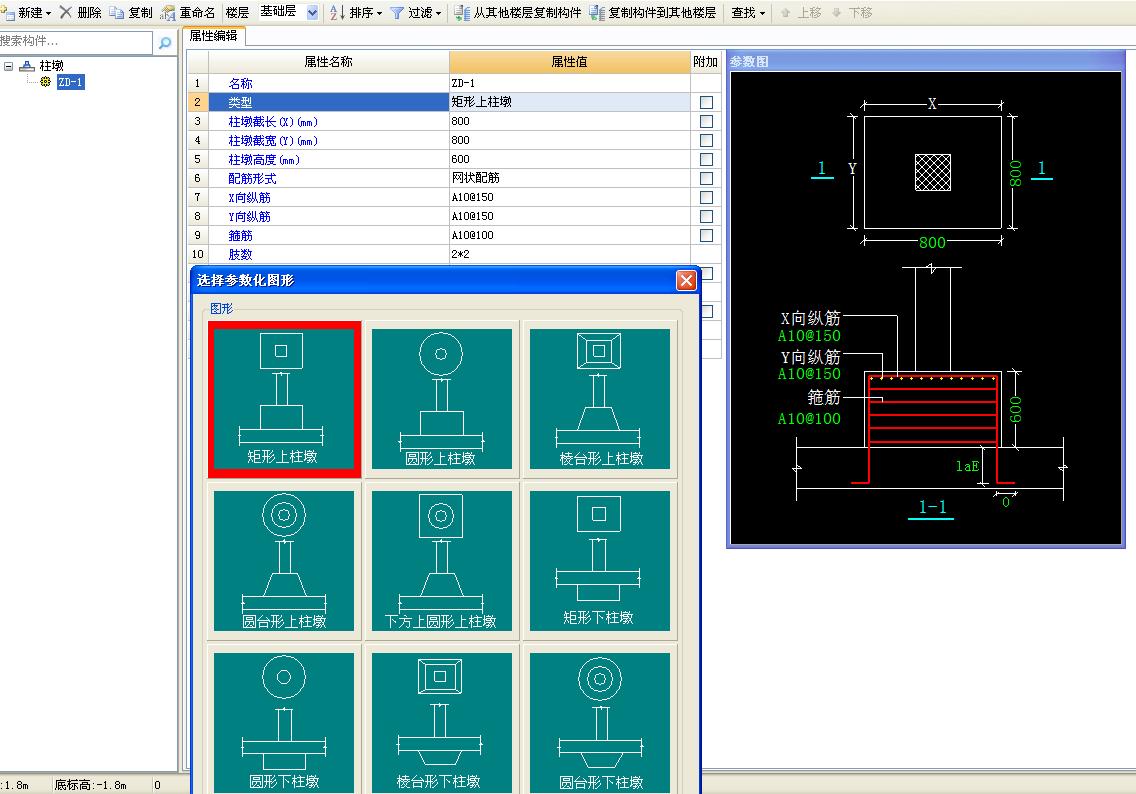Image resolution: width=1136 pixels, height=794 pixels.
Task: Click the 上移 move up arrow
Action: point(785,12)
